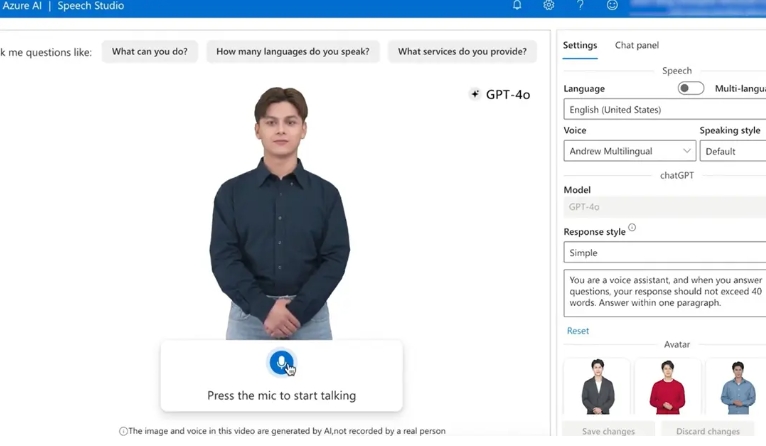766x446 pixels.
Task: Open the Language dropdown English (United States)
Action: point(664,110)
